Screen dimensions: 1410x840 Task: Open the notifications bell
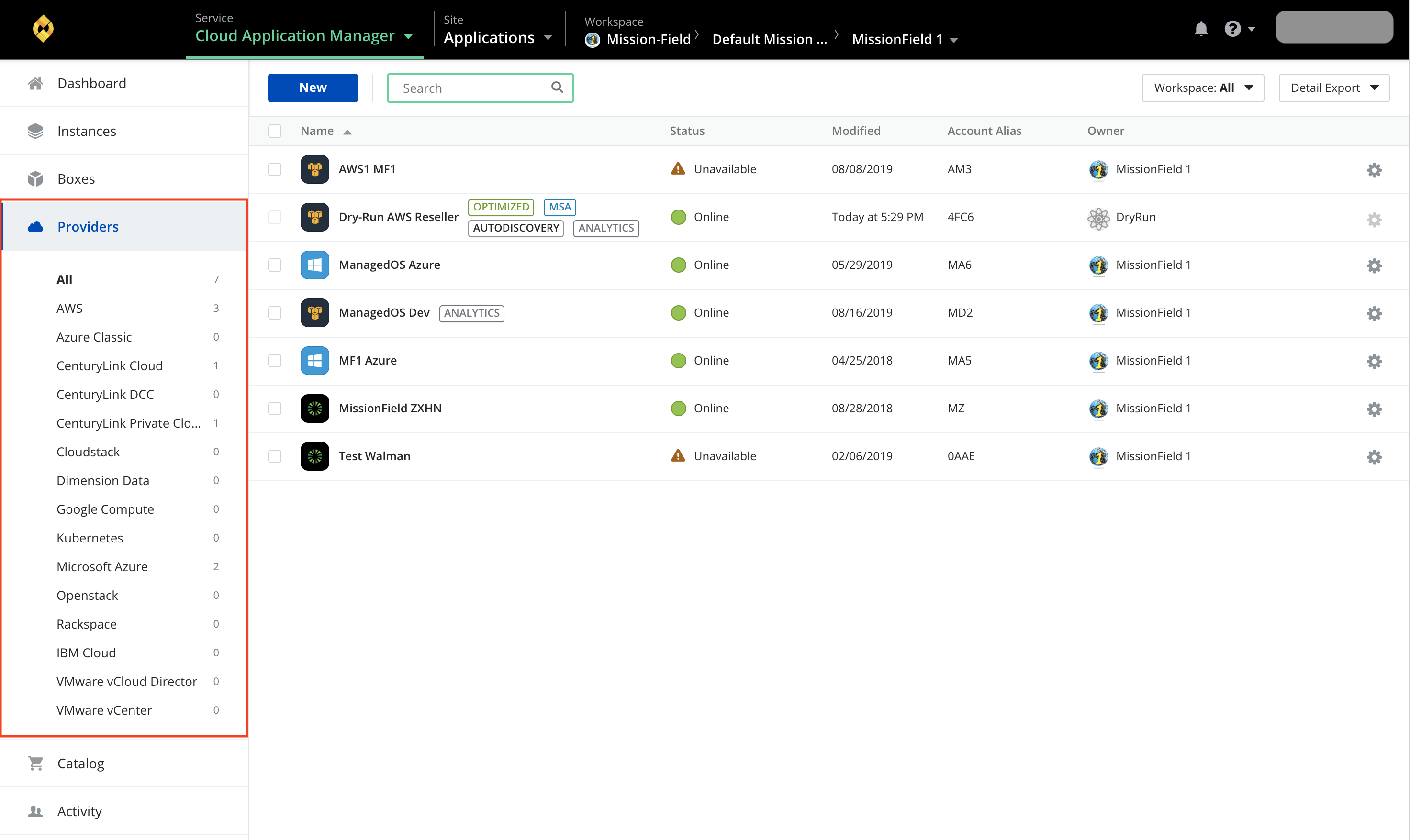pyautogui.click(x=1200, y=28)
